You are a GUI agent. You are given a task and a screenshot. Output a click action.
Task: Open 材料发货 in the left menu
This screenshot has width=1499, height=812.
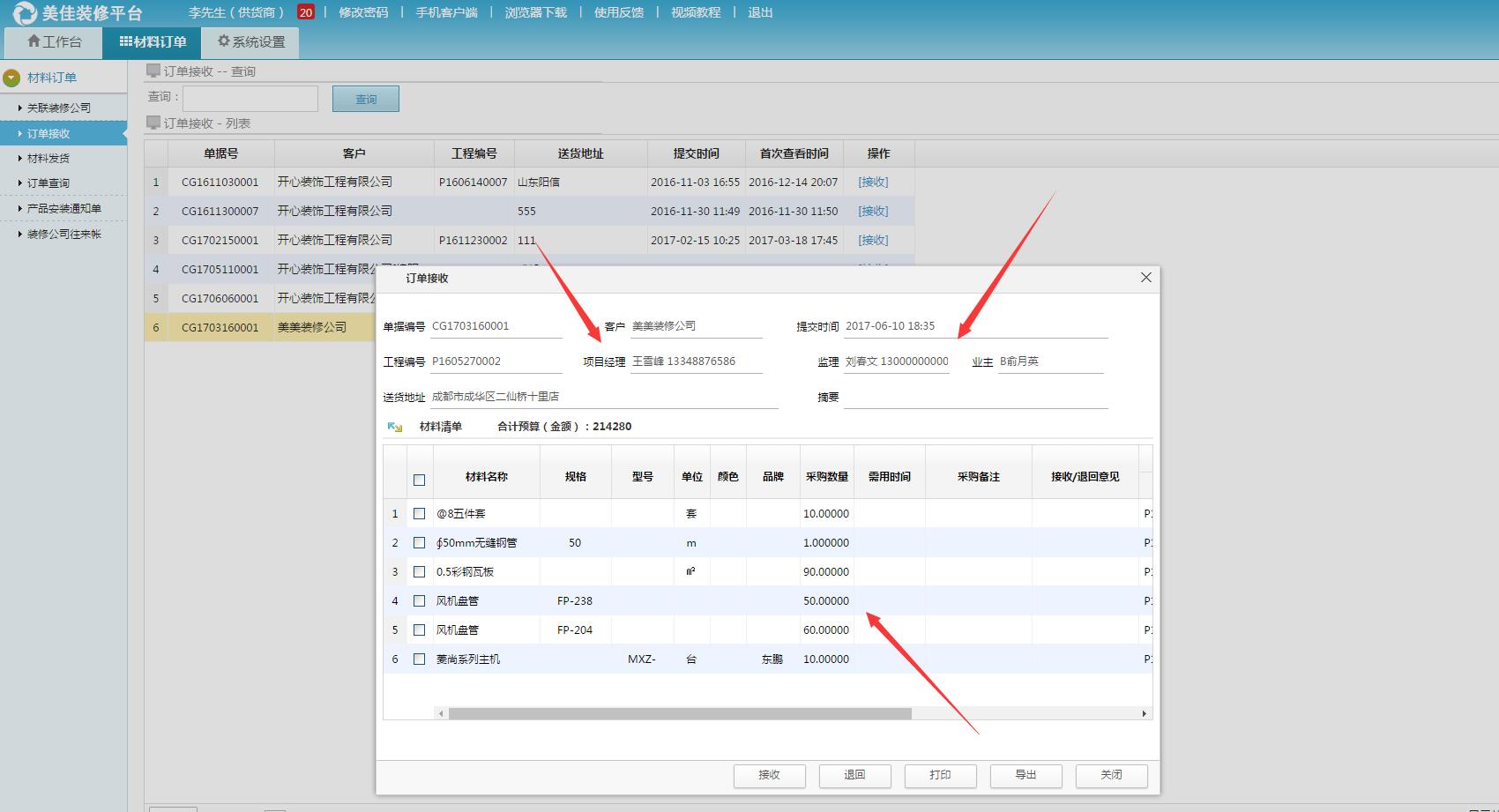48,159
